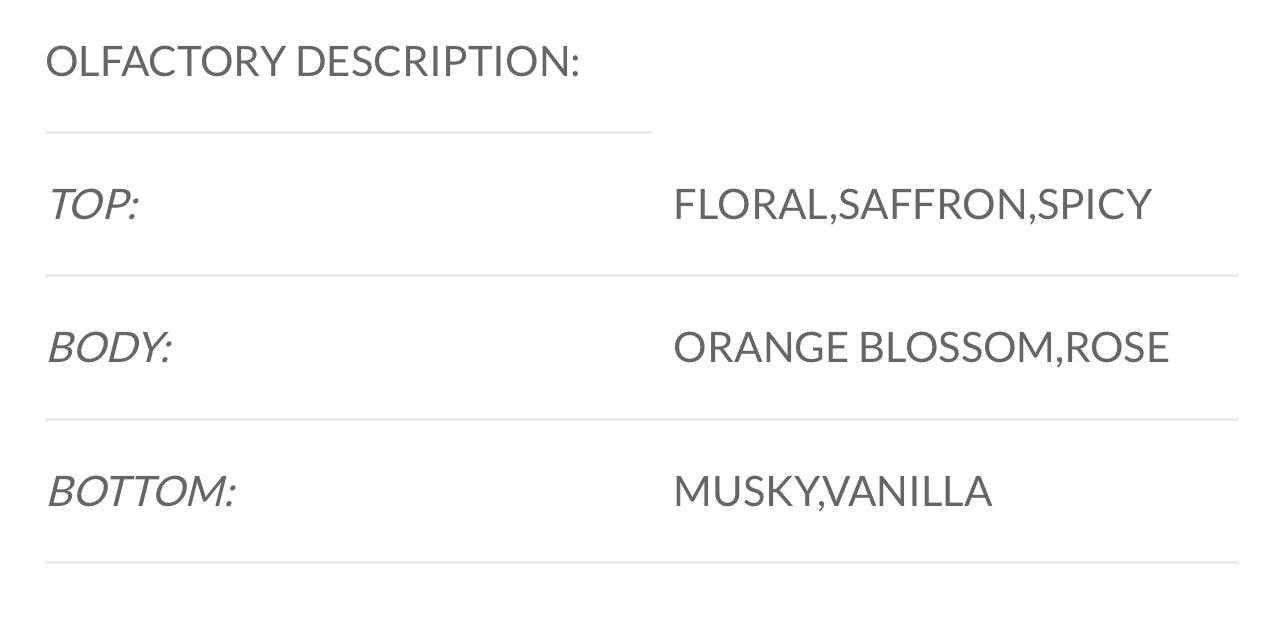The width and height of the screenshot is (1284, 626).
Task: Click the divider line below the BOTTOM row
Action: coord(641,563)
